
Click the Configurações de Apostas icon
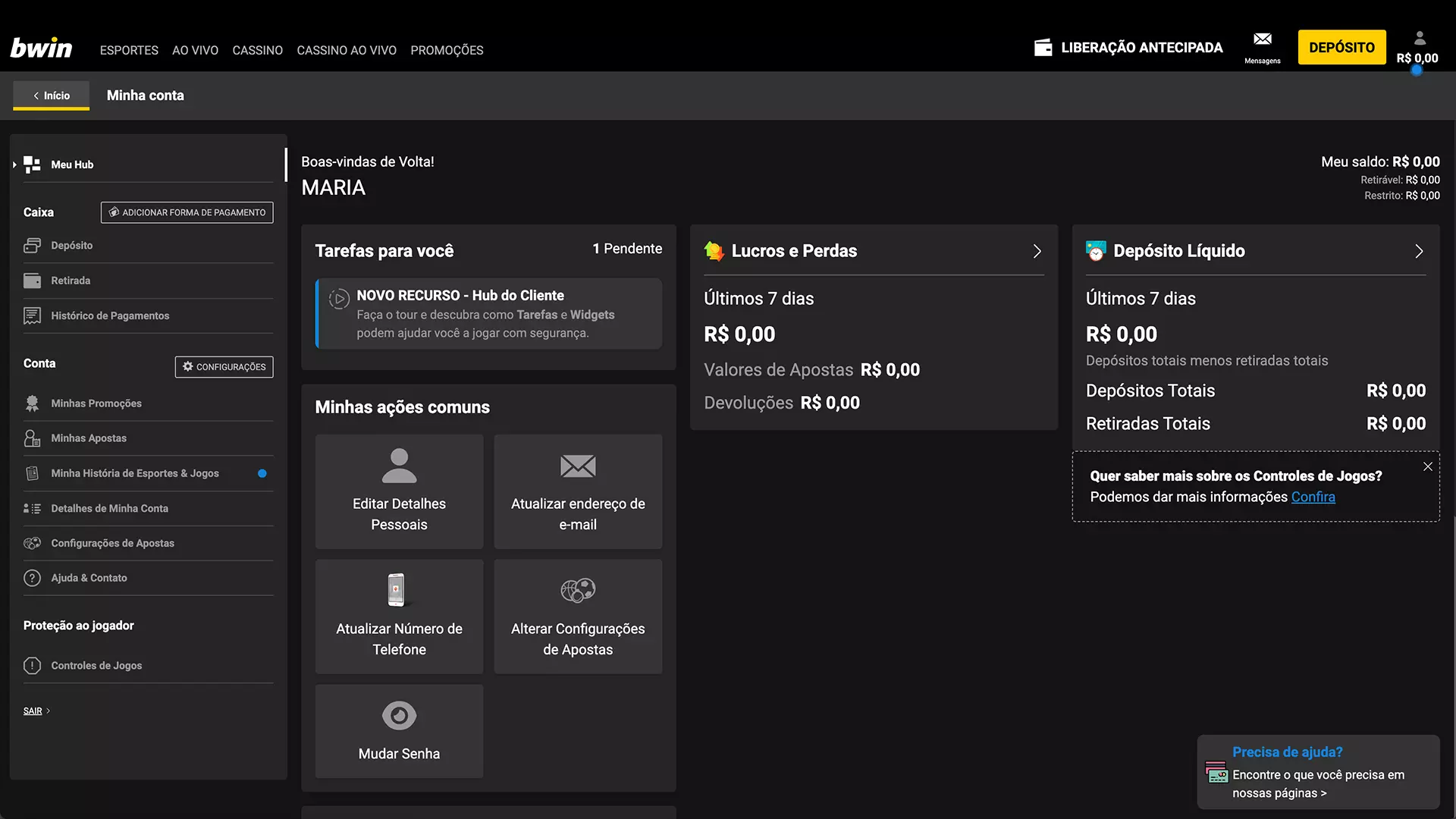tap(32, 543)
